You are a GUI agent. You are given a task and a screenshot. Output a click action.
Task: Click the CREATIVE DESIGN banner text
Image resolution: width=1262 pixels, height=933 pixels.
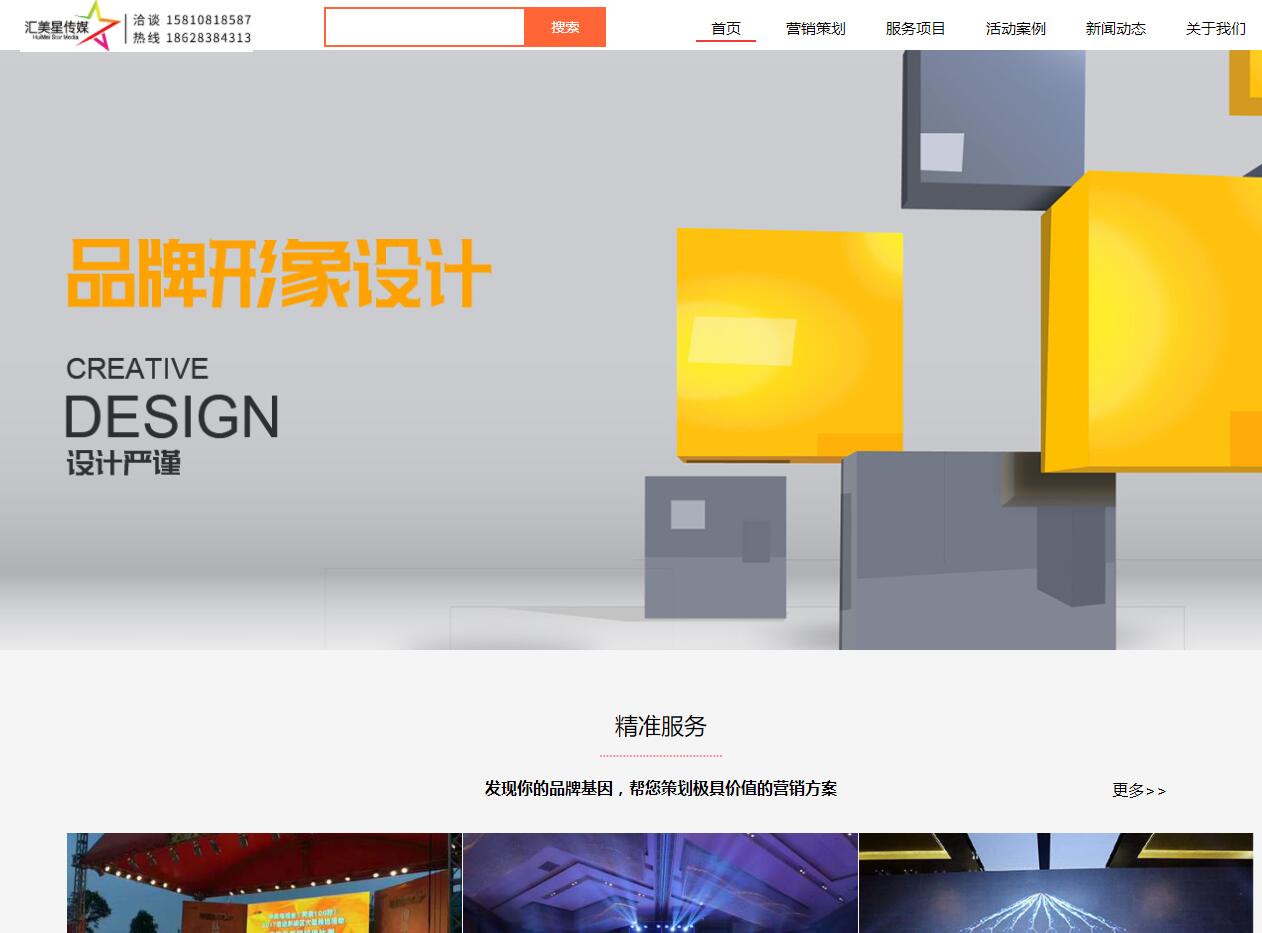click(x=171, y=400)
